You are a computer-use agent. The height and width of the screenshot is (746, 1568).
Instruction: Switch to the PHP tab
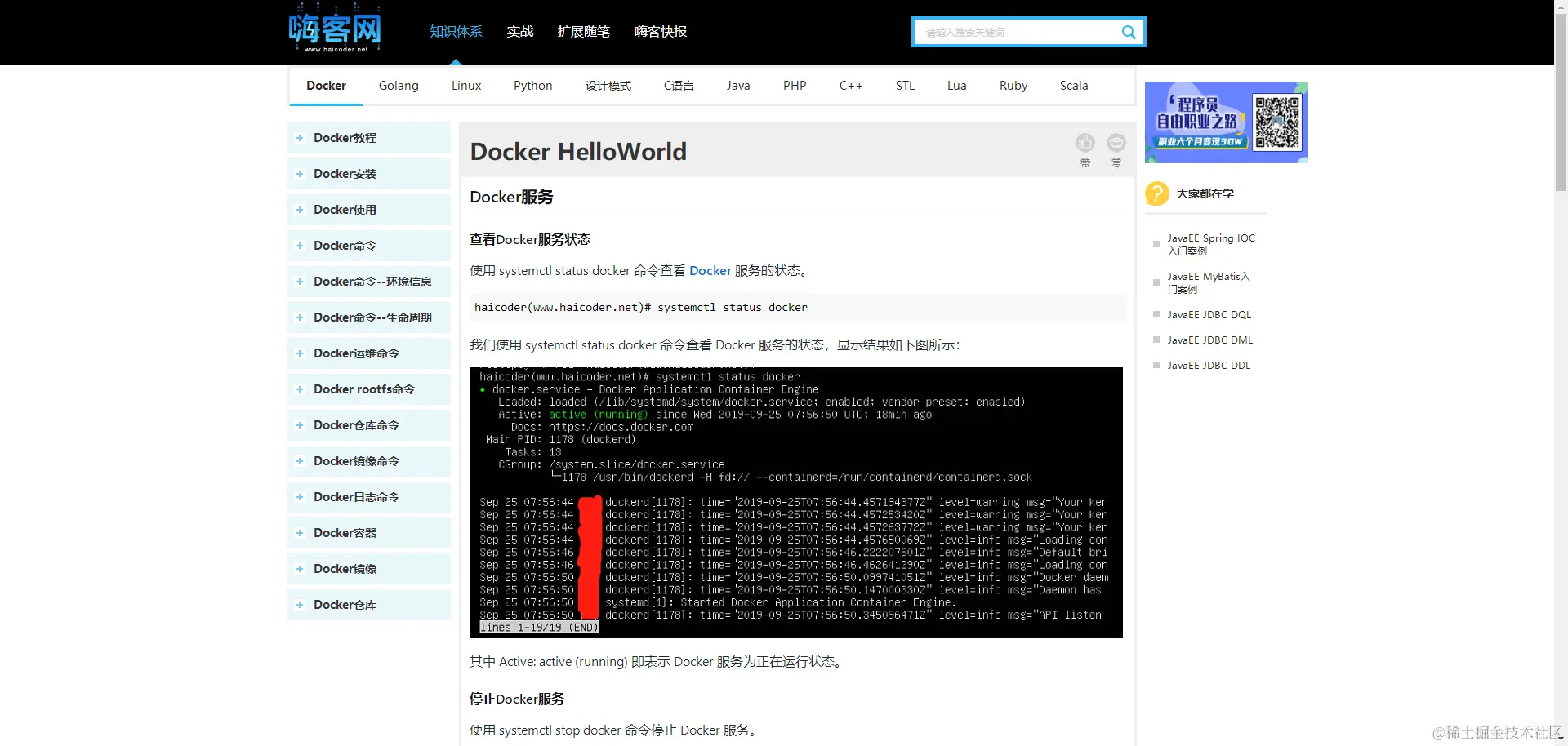(795, 86)
